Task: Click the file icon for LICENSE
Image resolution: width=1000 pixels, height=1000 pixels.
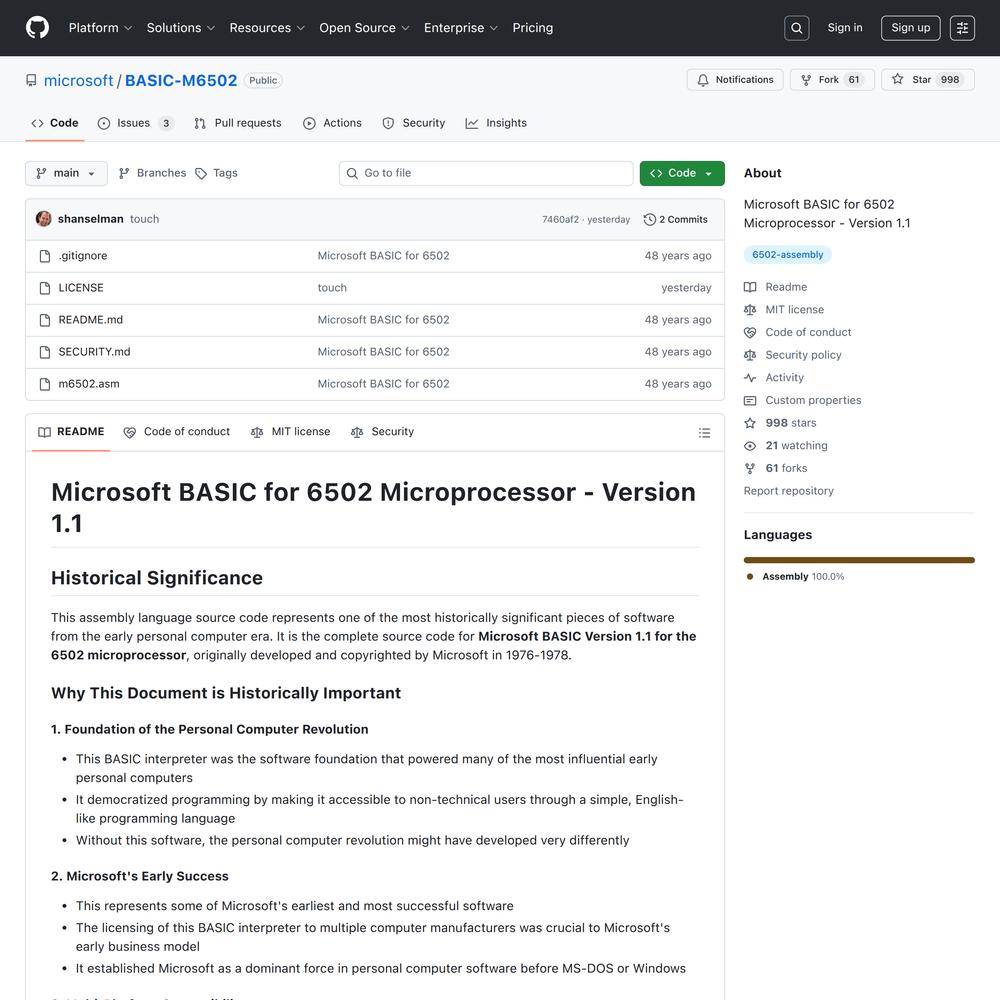Action: coord(45,288)
